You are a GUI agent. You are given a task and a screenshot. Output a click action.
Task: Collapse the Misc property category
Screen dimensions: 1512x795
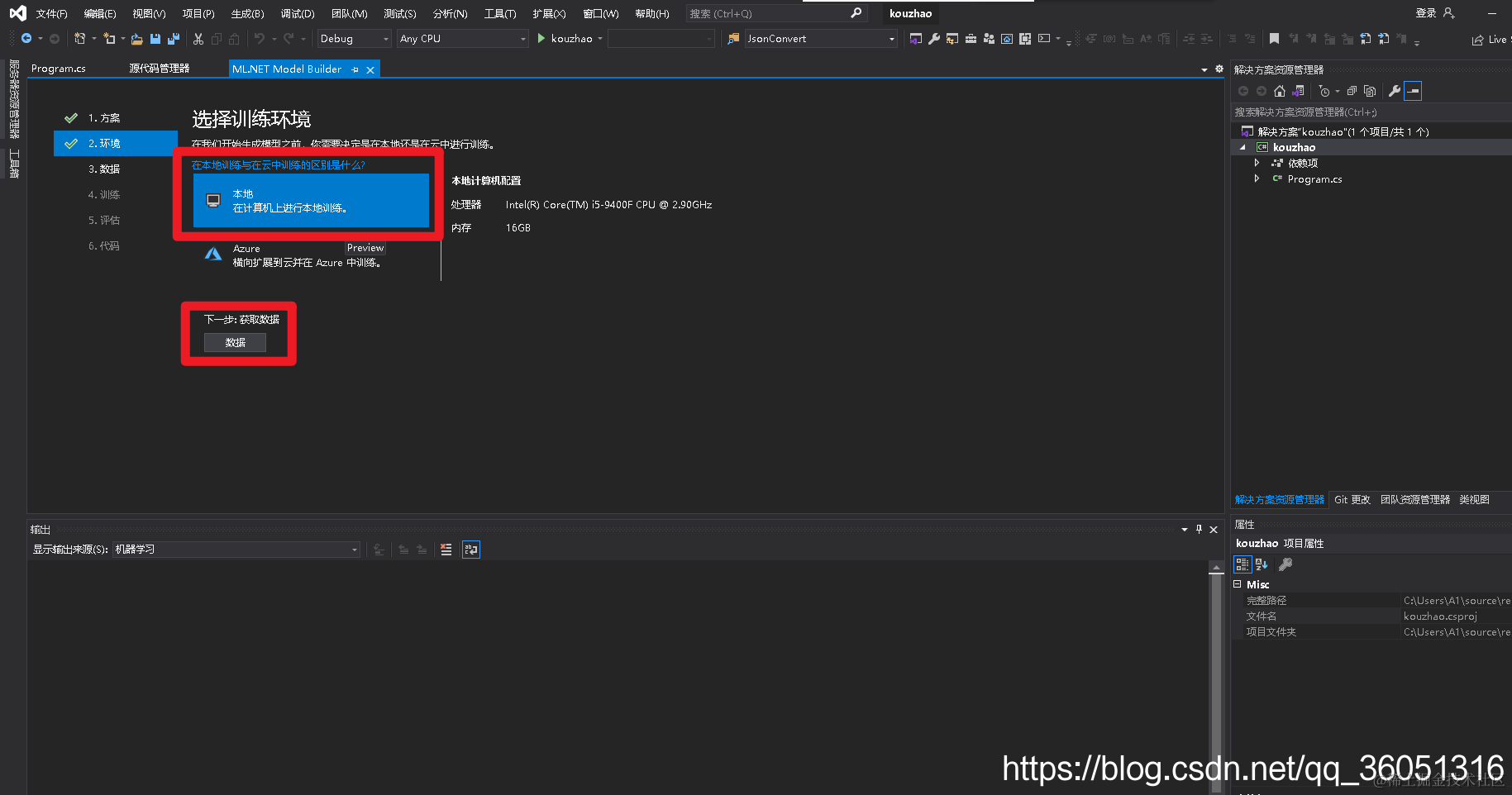point(1238,584)
